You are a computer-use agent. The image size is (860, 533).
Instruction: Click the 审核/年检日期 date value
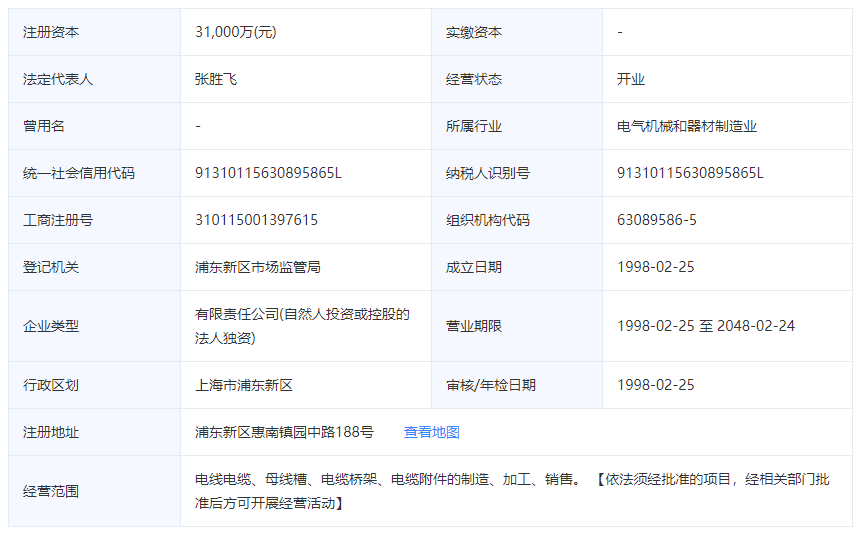pyautogui.click(x=655, y=385)
